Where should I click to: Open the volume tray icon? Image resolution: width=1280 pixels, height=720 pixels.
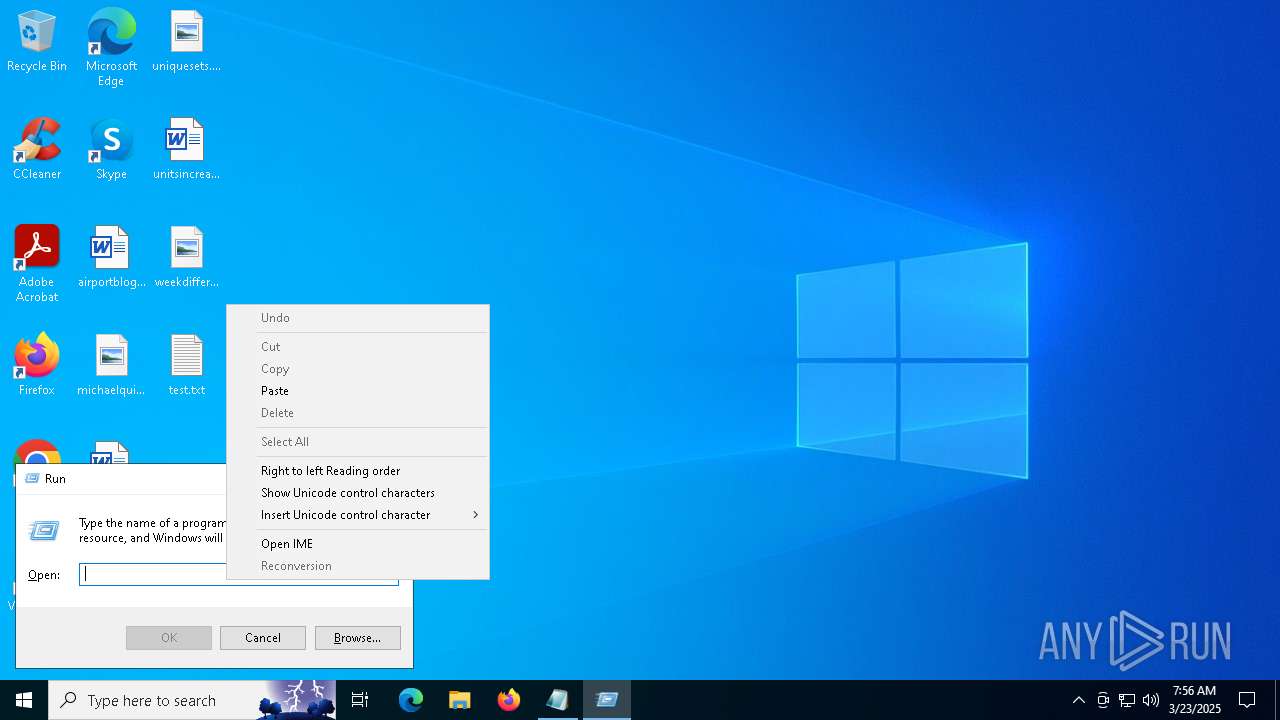pos(1151,700)
